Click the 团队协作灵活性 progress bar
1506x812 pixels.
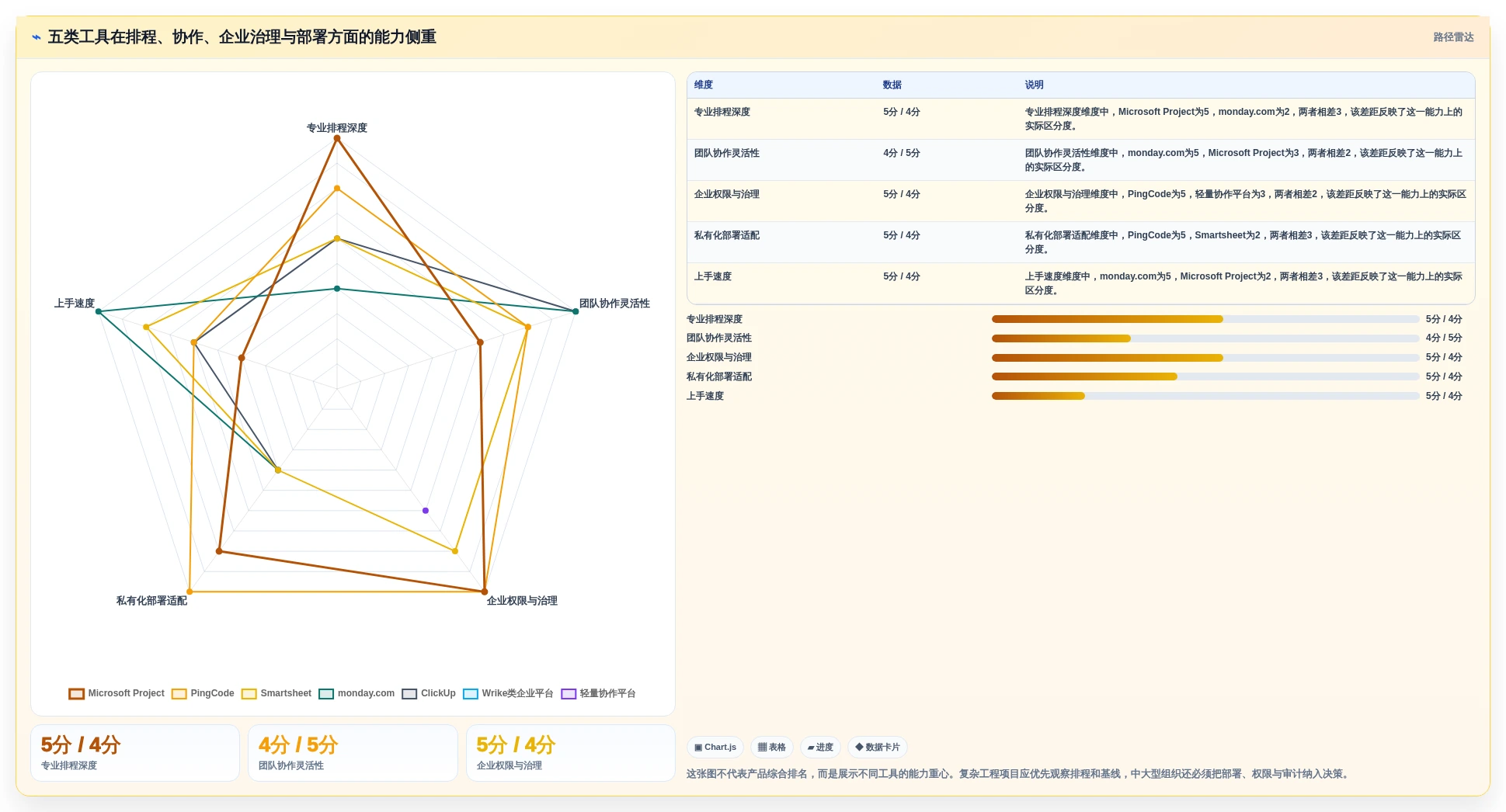pyautogui.click(x=1205, y=338)
